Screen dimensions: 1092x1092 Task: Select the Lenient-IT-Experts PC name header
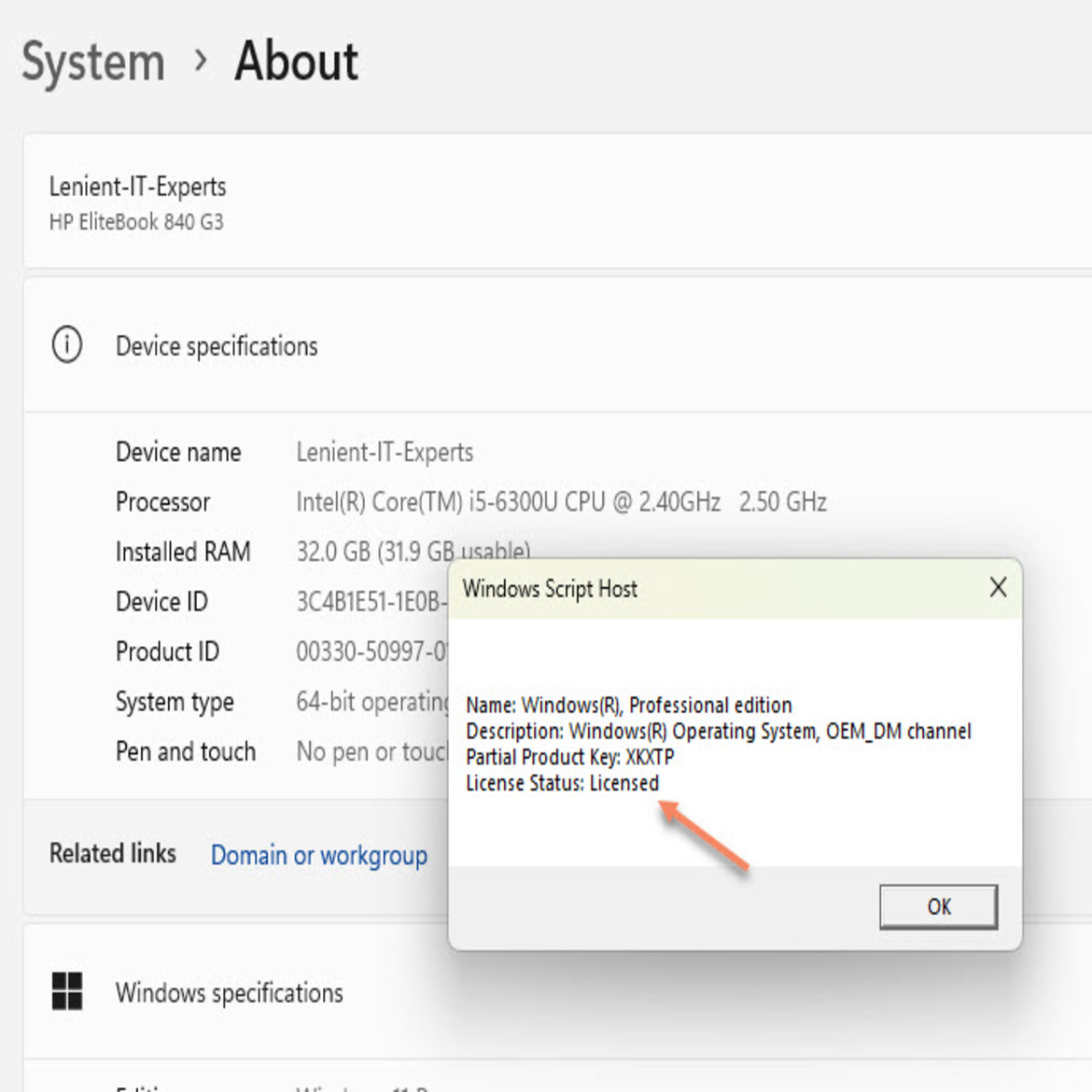click(x=138, y=187)
